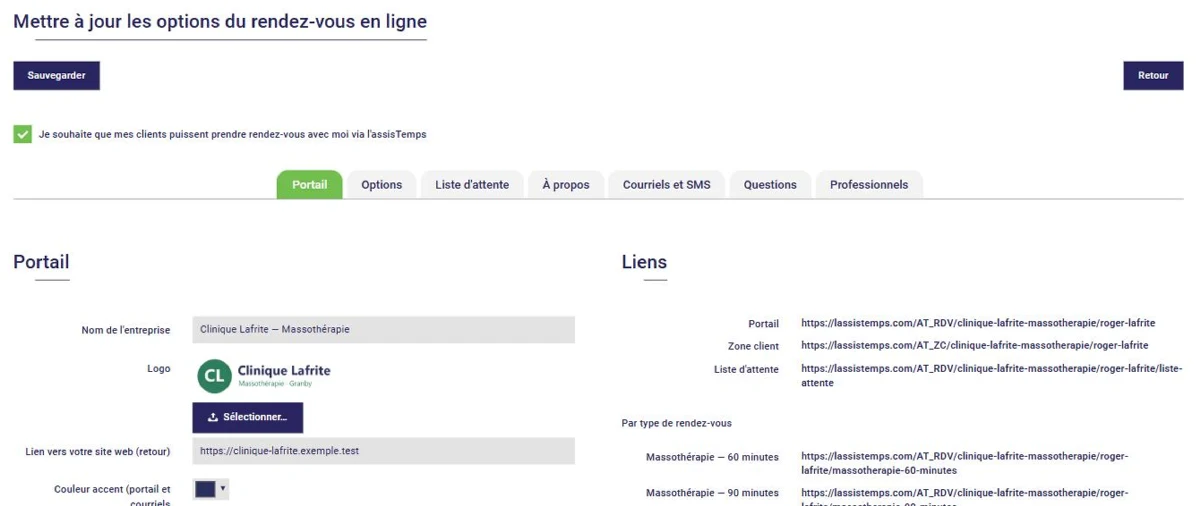
Task: Edit the website return link field
Action: (384, 451)
